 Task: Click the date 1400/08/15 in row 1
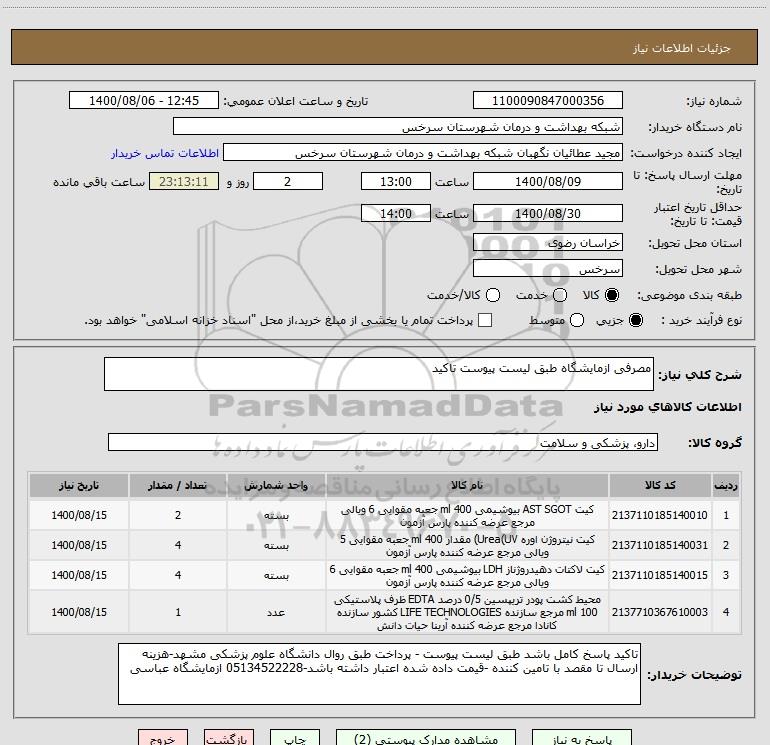point(79,515)
